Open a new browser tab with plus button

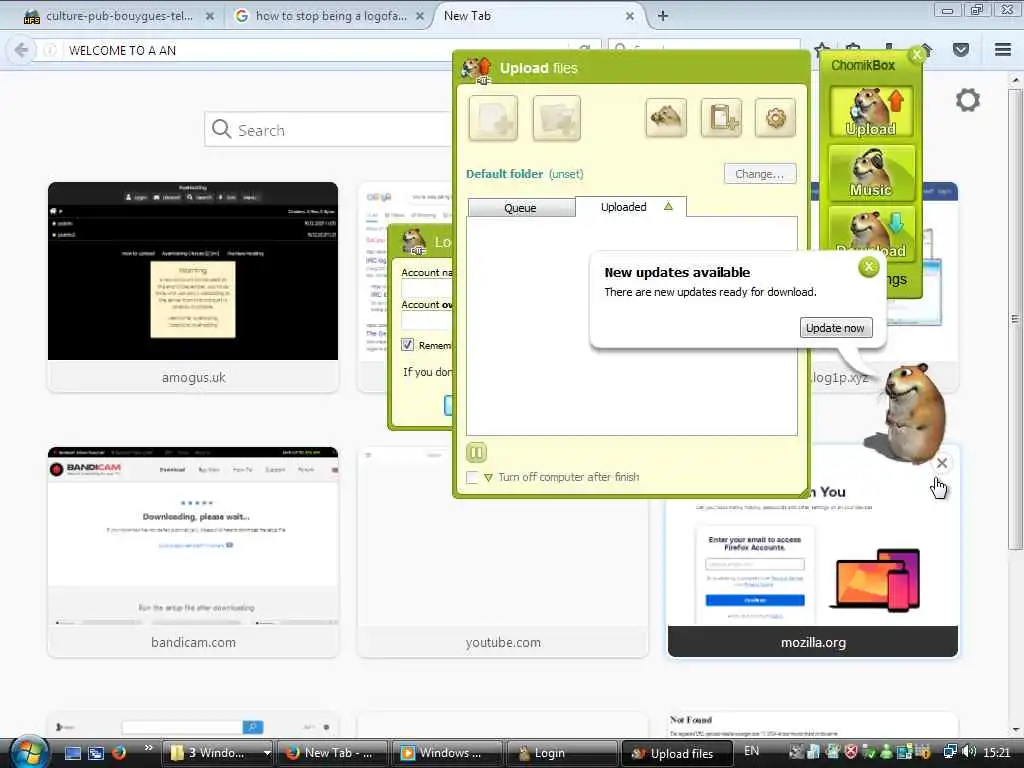[x=663, y=16]
